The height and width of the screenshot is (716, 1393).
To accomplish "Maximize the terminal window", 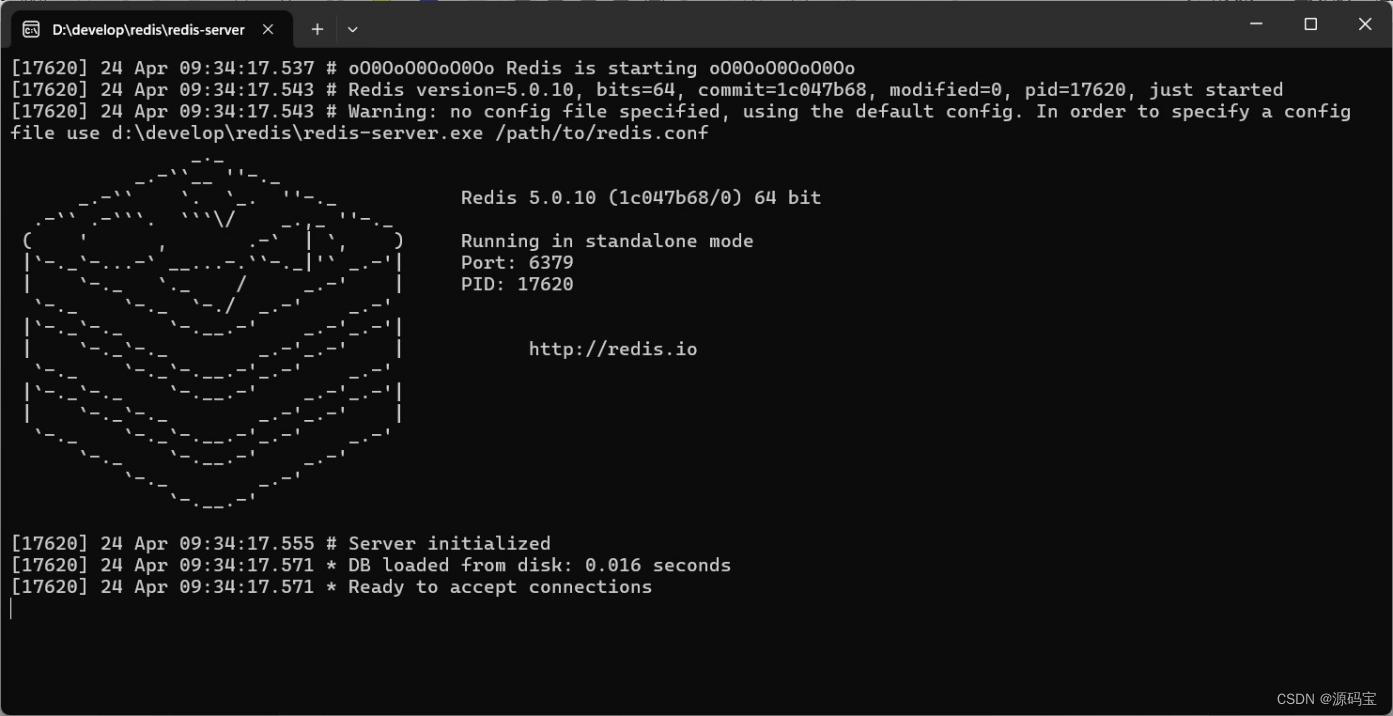I will click(x=1310, y=23).
